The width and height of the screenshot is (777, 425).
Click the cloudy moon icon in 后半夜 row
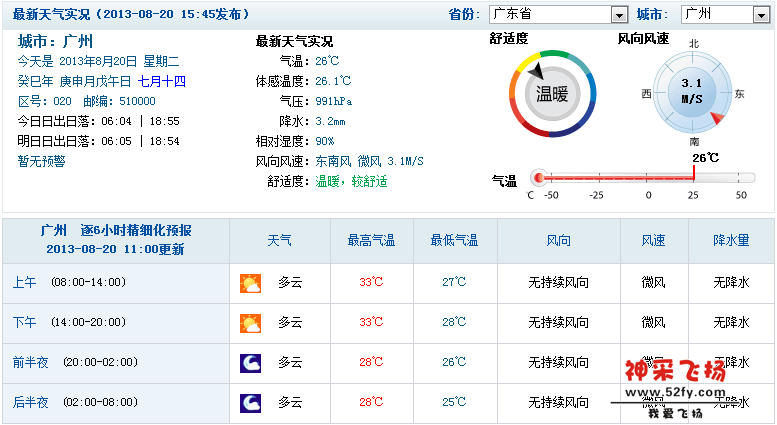pyautogui.click(x=250, y=403)
